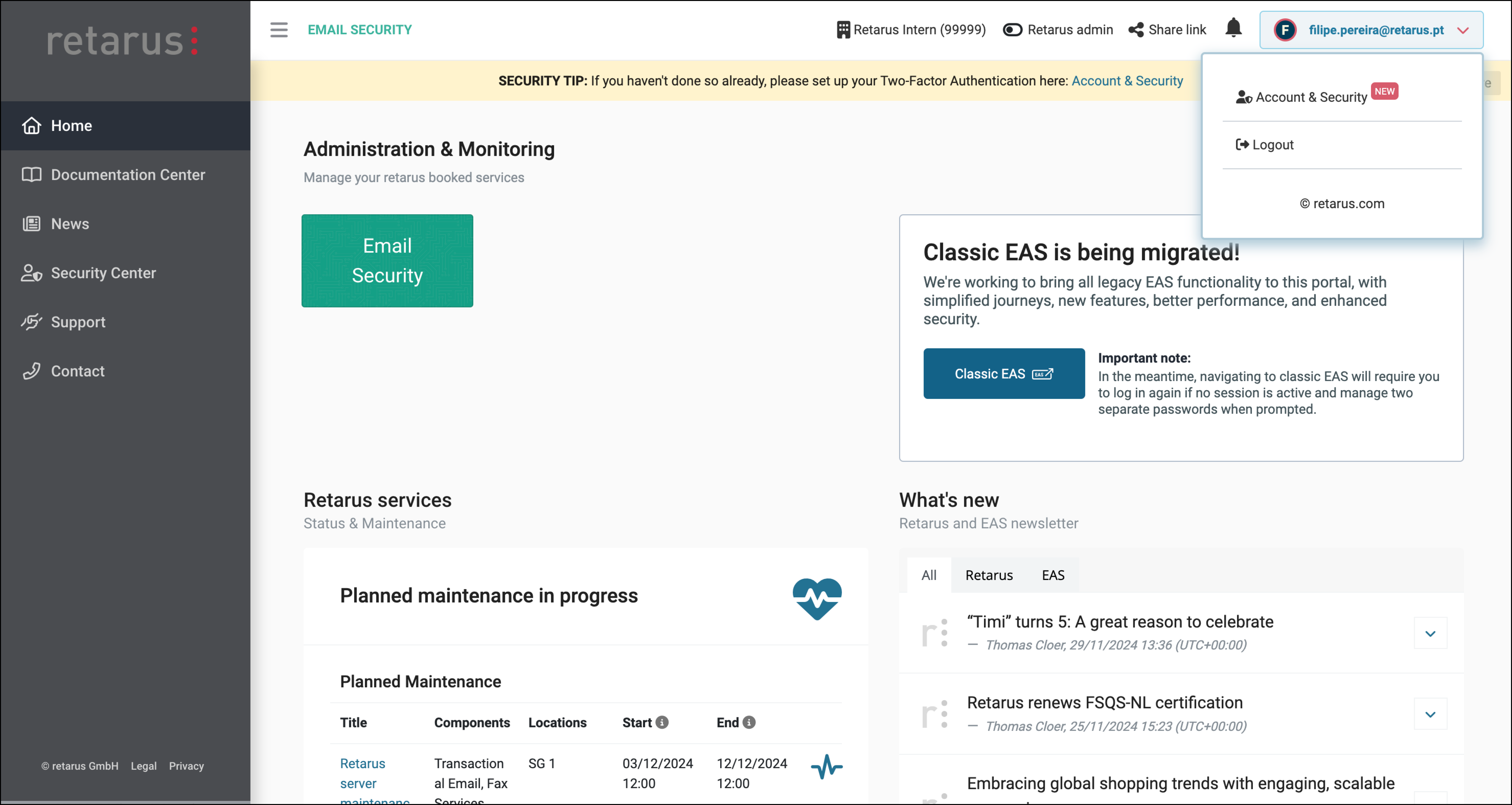The height and width of the screenshot is (805, 1512).
Task: Open Account & Security banner link
Action: pos(1127,81)
